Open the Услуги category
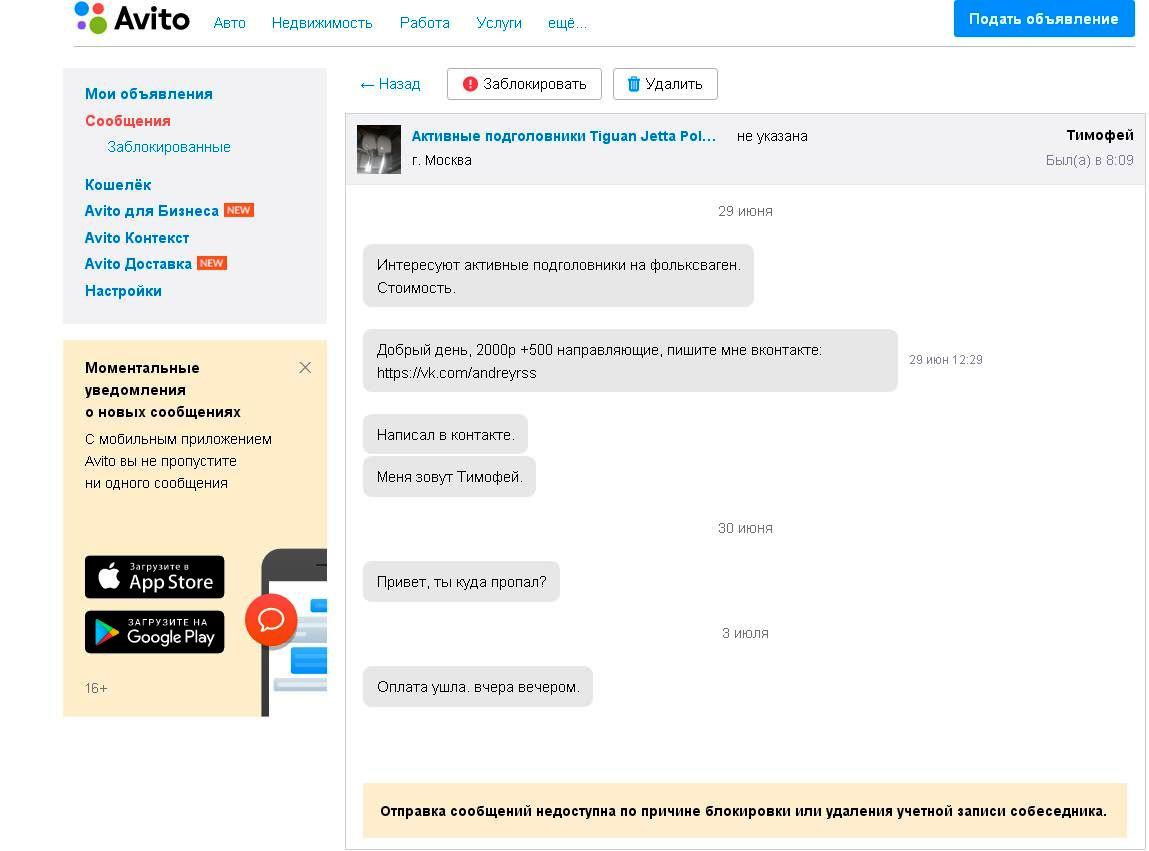This screenshot has width=1149, height=851. coord(498,23)
